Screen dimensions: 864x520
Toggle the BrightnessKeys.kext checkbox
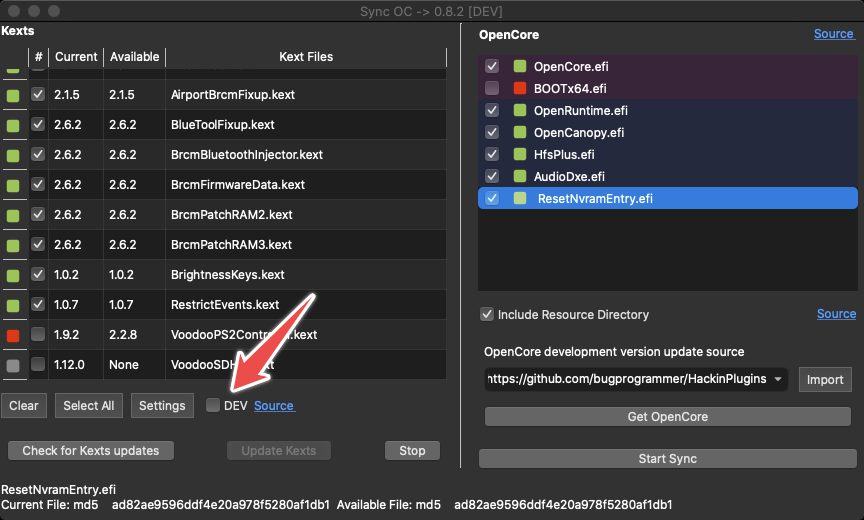tap(38, 274)
